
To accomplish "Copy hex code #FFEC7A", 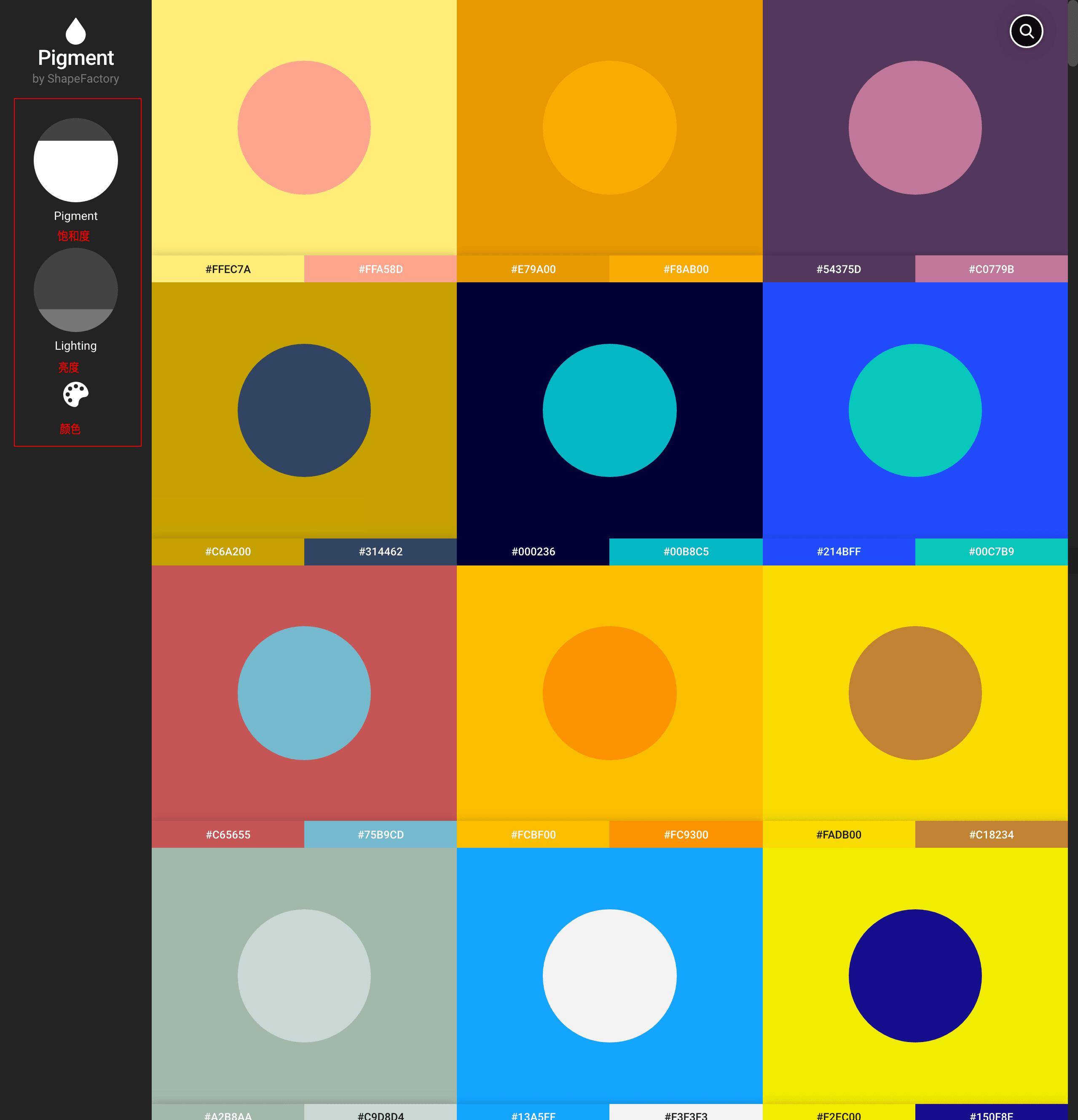I will tap(228, 269).
